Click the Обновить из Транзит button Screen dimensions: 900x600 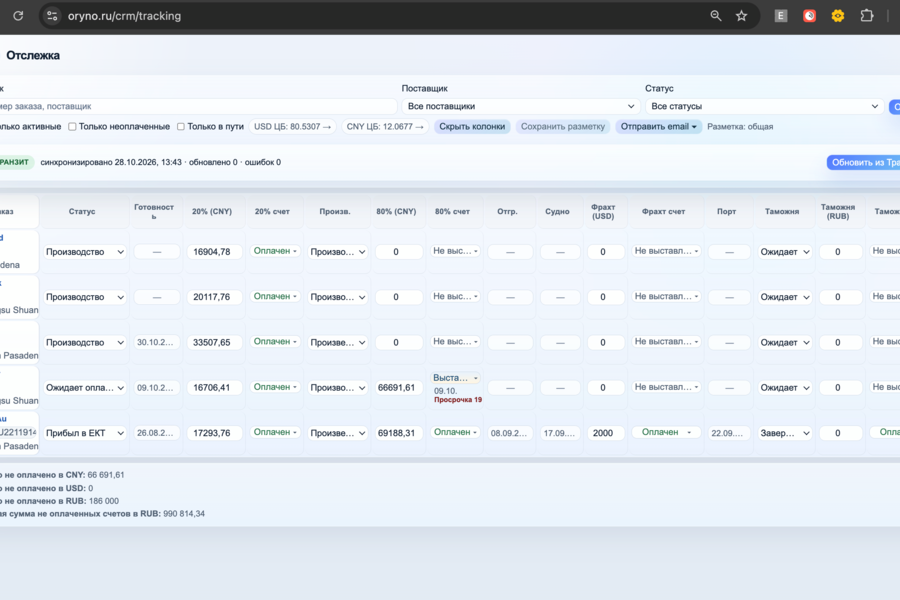click(x=863, y=162)
